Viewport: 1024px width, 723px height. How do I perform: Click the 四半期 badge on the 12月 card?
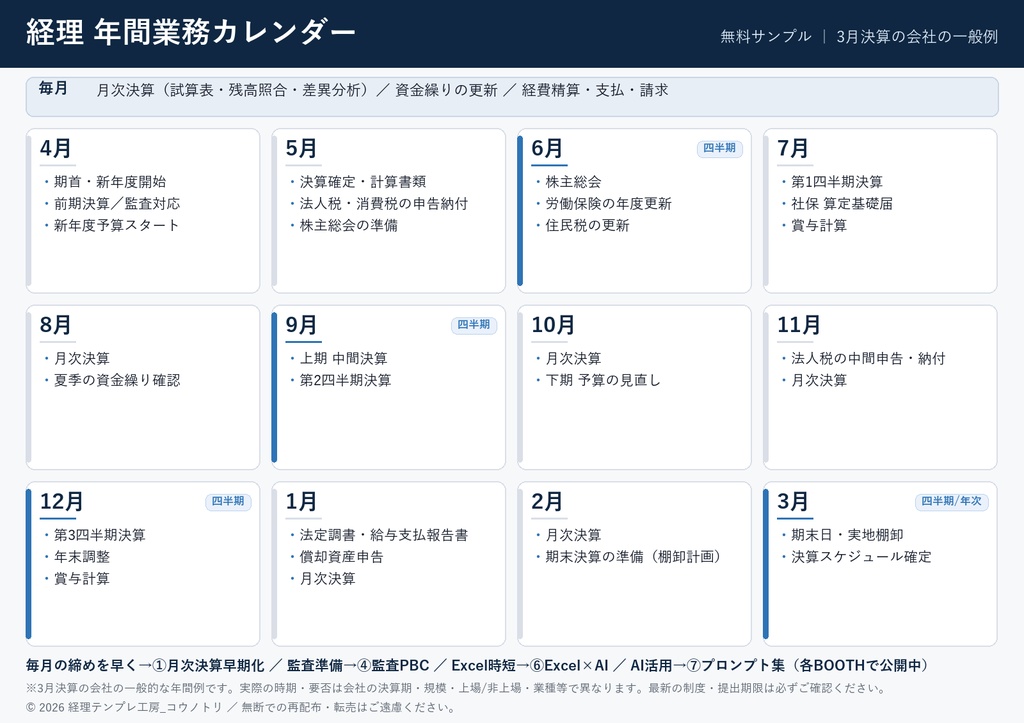[228, 501]
